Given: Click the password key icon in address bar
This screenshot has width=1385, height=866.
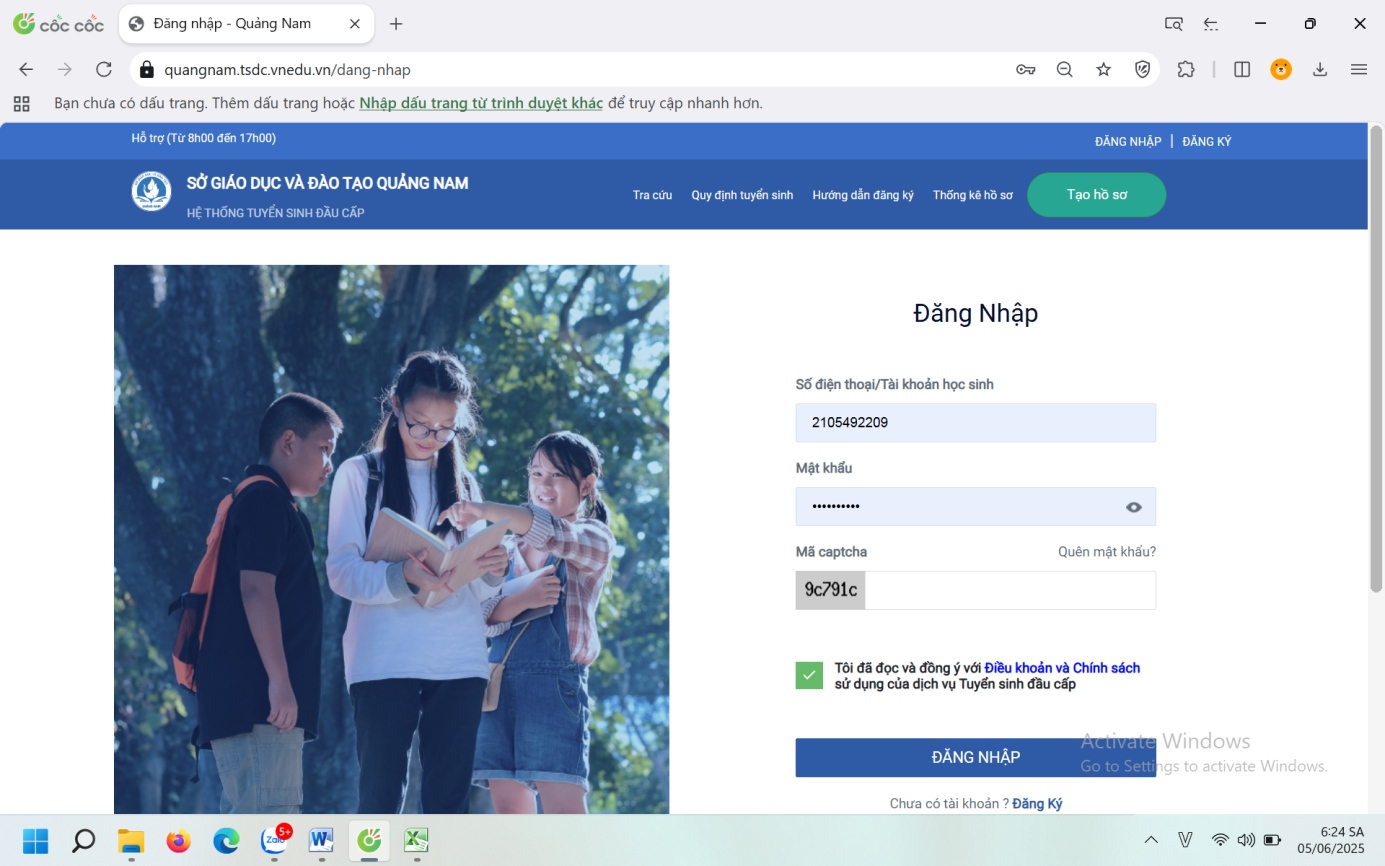Looking at the screenshot, I should (1025, 70).
